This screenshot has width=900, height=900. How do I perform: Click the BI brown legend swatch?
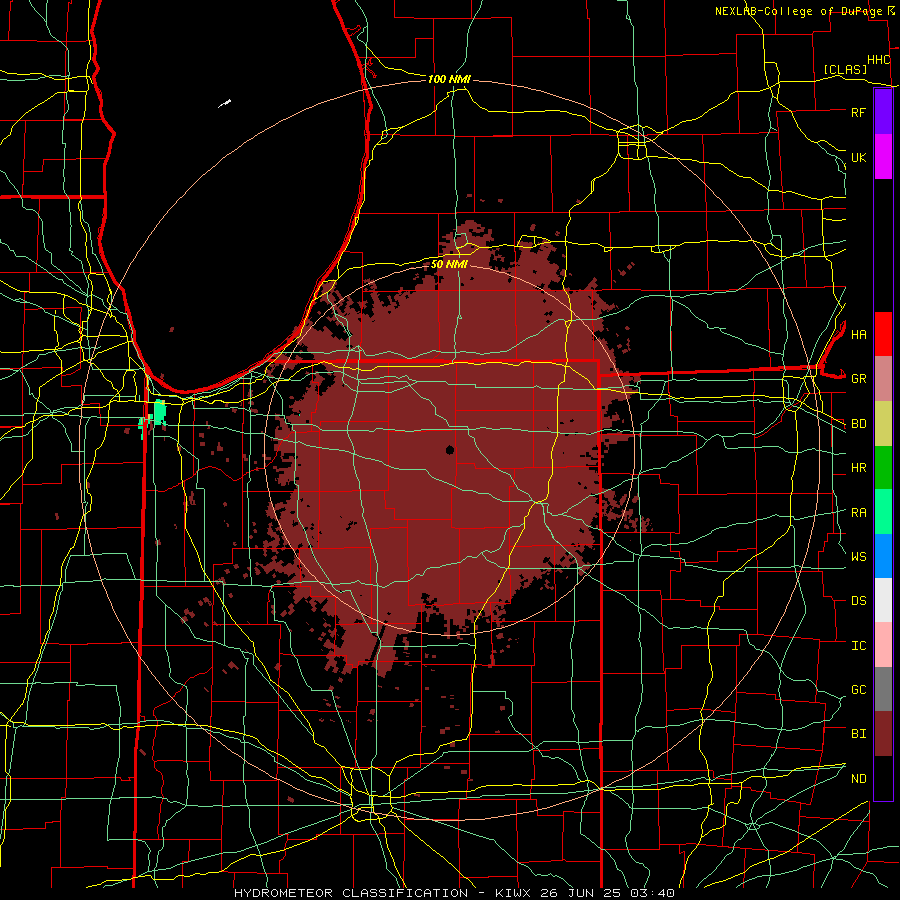point(883,734)
